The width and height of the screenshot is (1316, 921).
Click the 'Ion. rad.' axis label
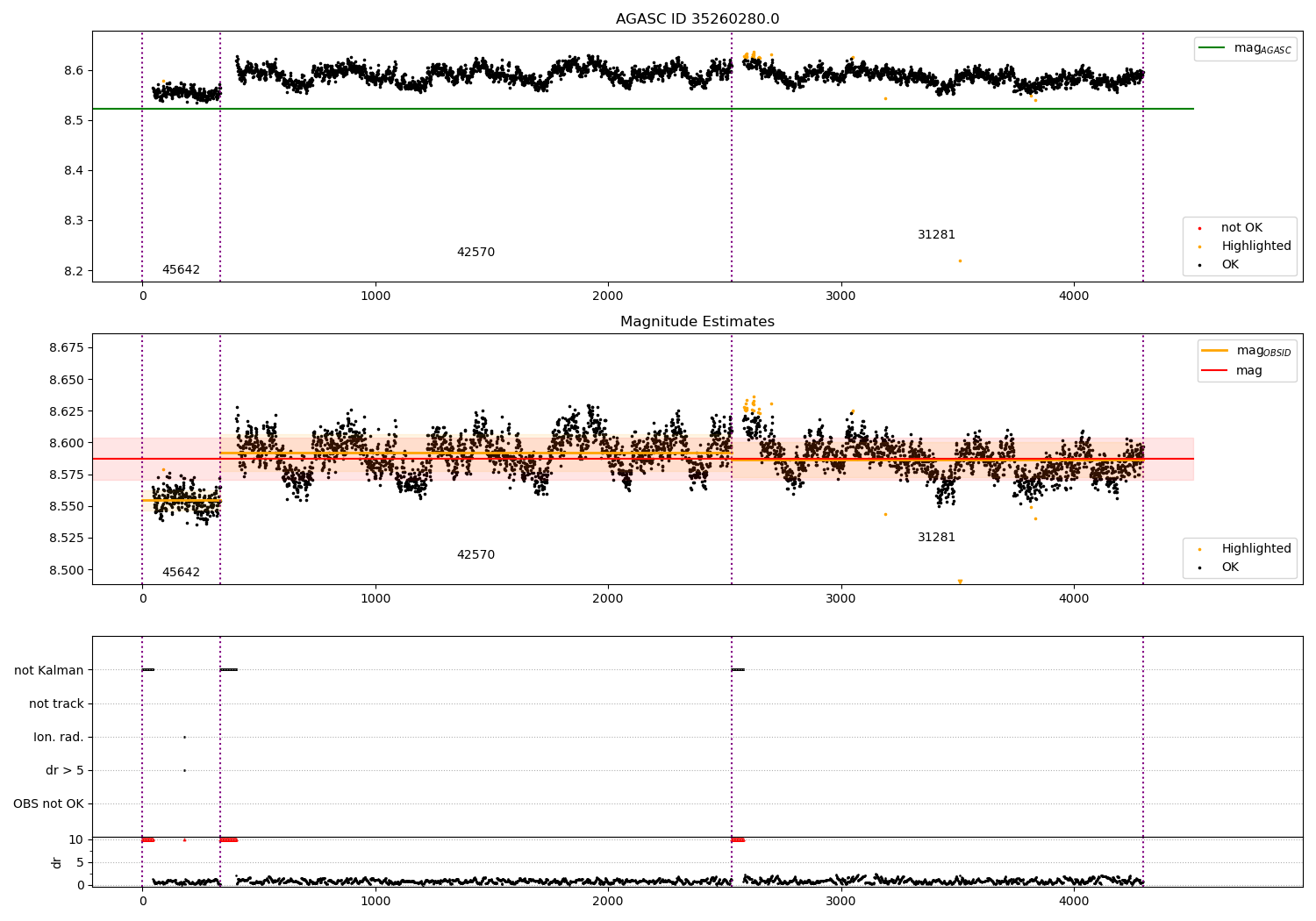tap(59, 737)
